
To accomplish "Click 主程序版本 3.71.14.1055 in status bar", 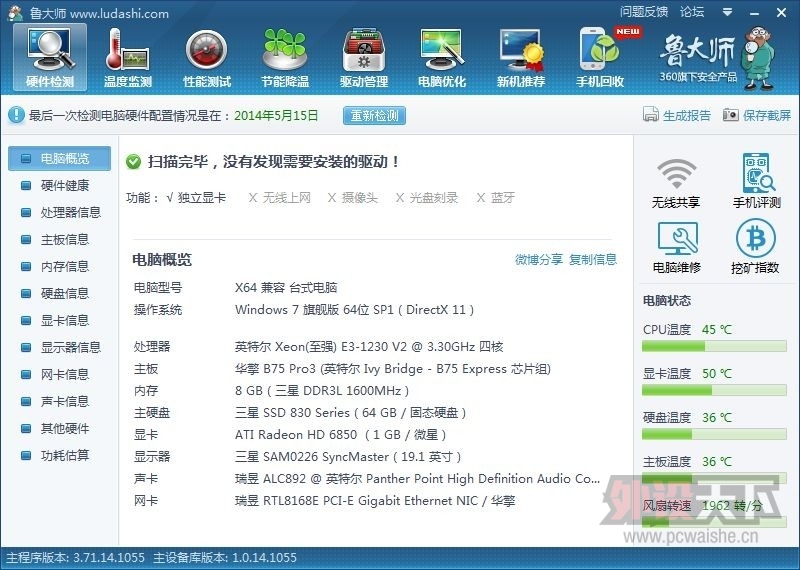I will click(x=75, y=557).
